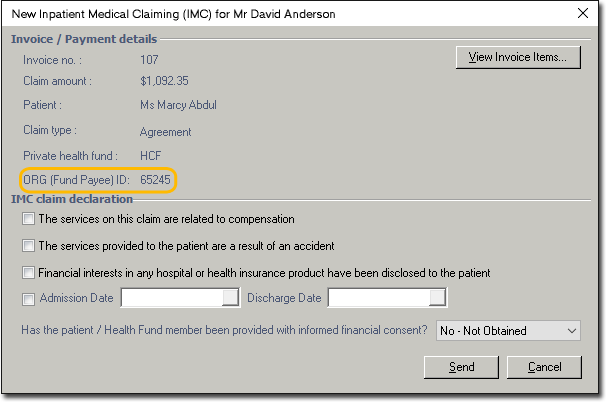Viewport: 606px width, 402px height.
Task: Toggle the Admission Date checkbox
Action: (28, 298)
